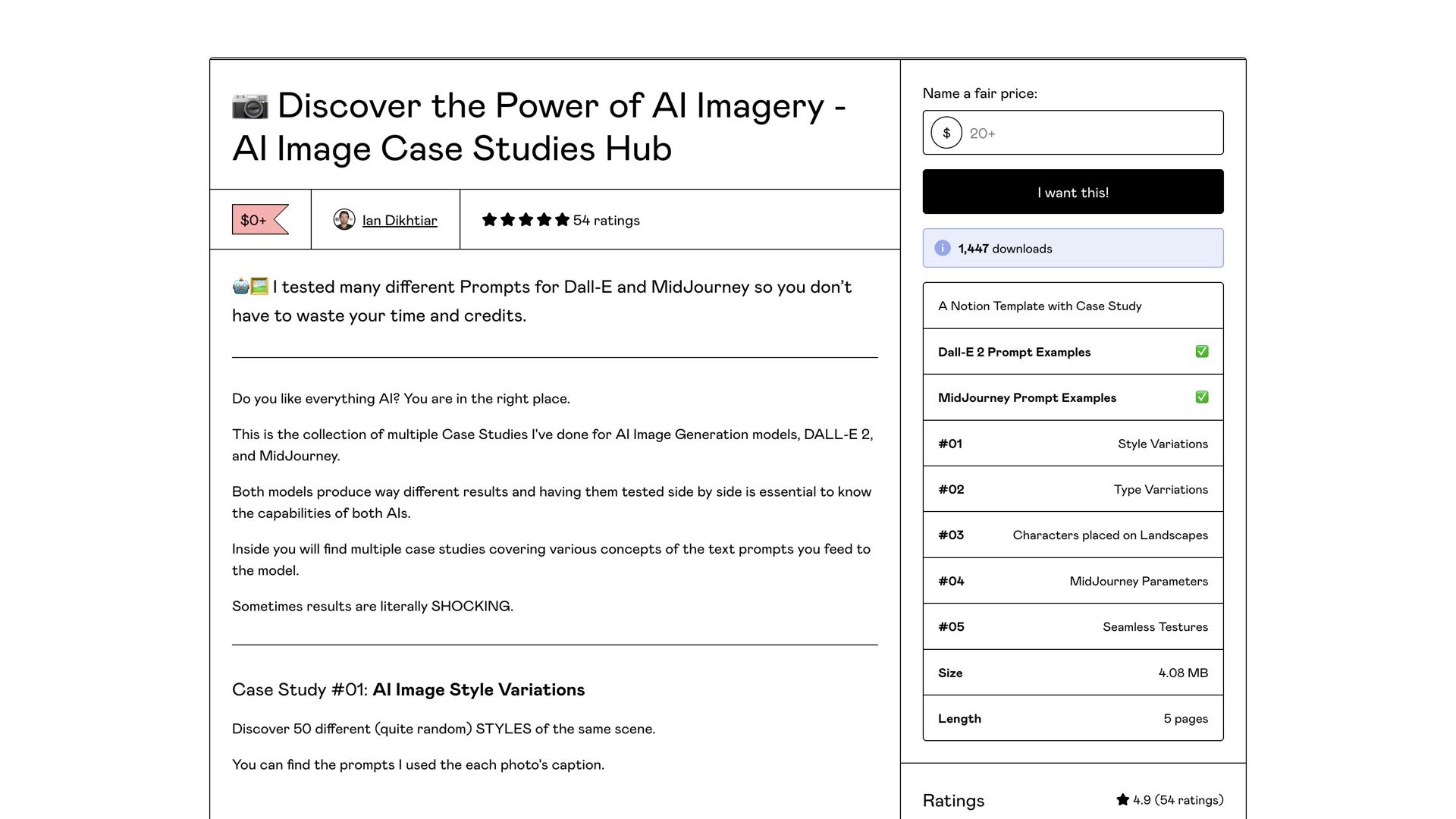Screen dimensions: 1456x819
Task: Click the Ratings section heading
Action: 953,801
